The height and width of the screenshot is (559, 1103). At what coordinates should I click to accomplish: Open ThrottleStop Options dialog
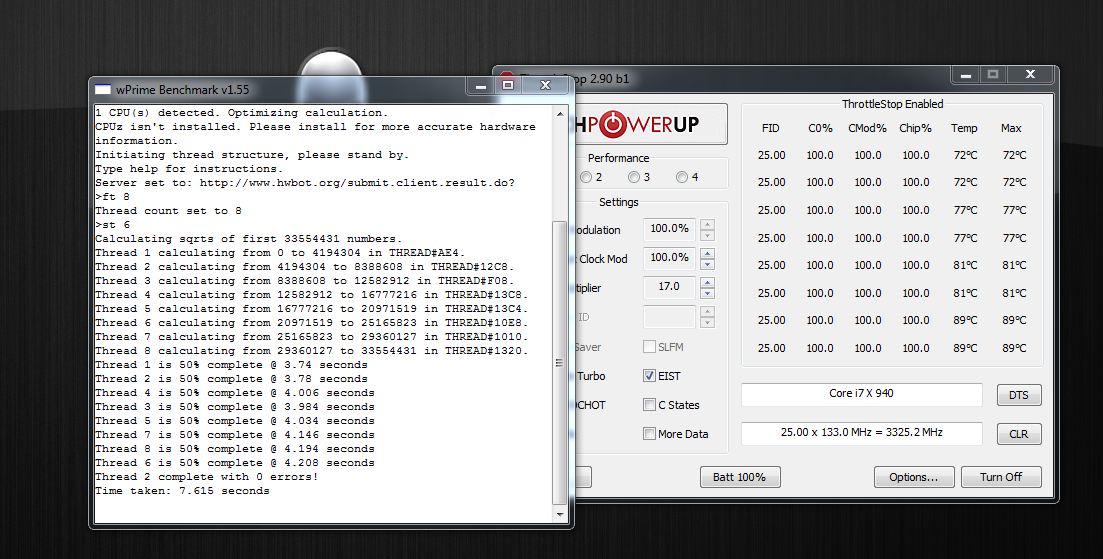click(914, 477)
